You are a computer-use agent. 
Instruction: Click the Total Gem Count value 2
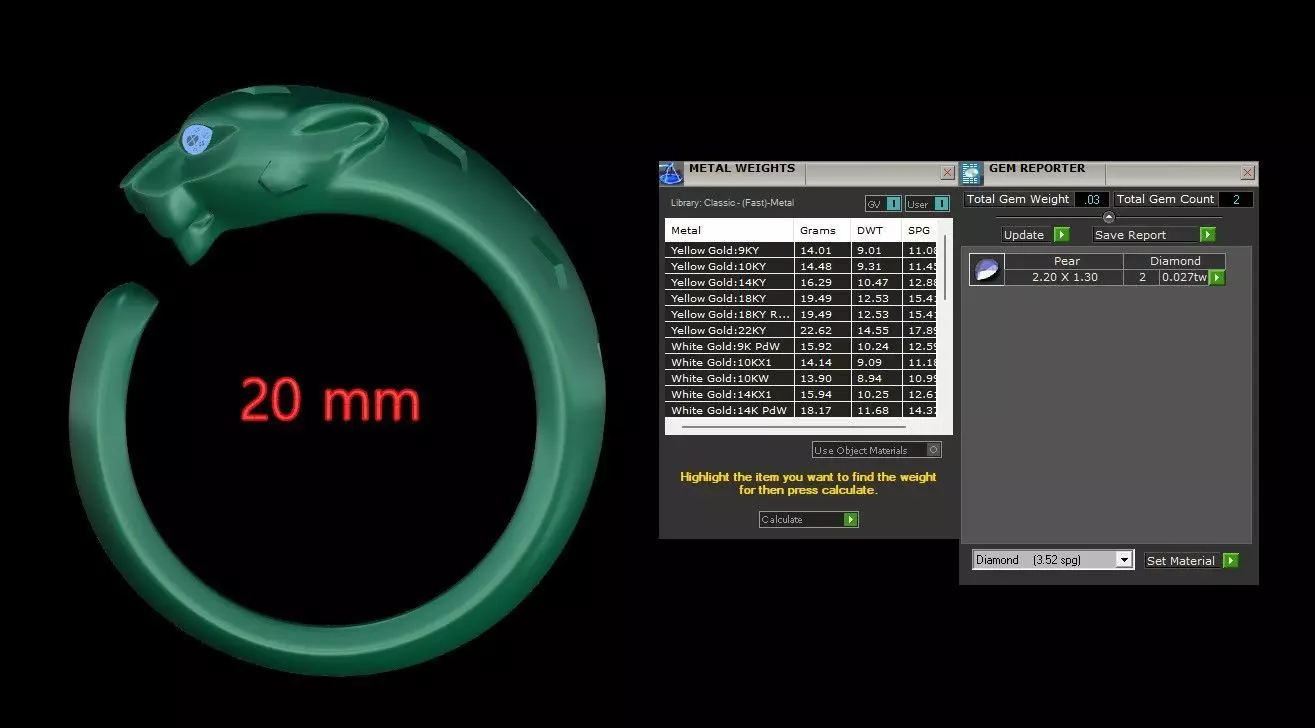pyautogui.click(x=1236, y=199)
